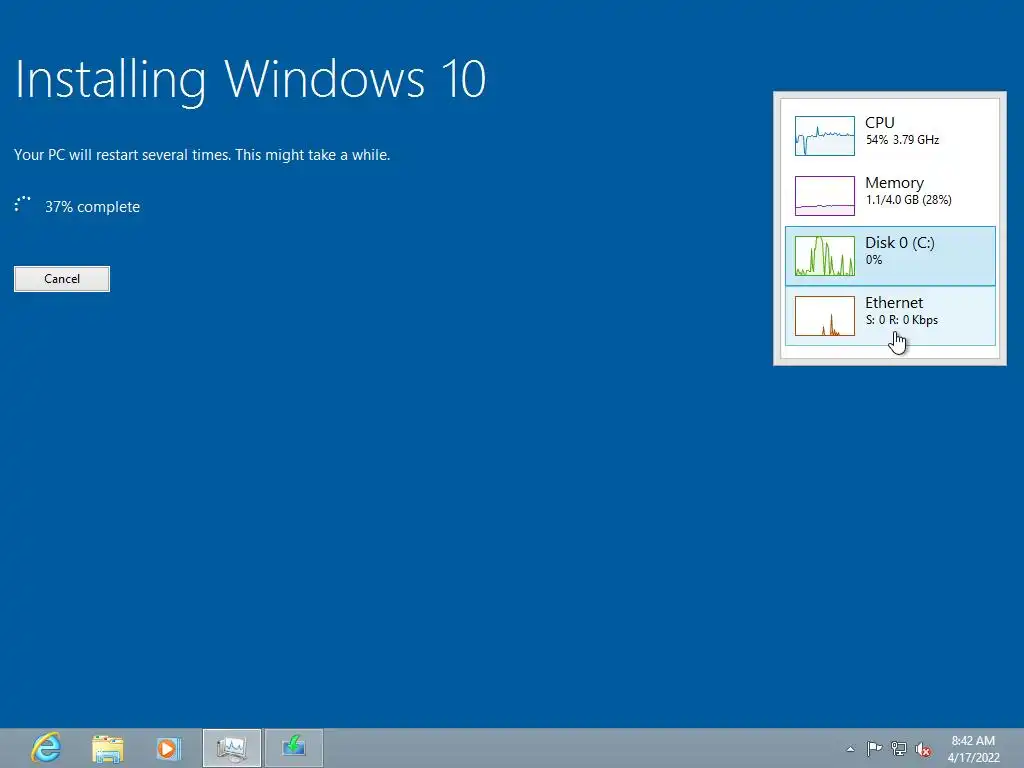Image resolution: width=1024 pixels, height=768 pixels.
Task: Click the '1.1/4.0 GB (28%)' memory value
Action: click(x=908, y=200)
